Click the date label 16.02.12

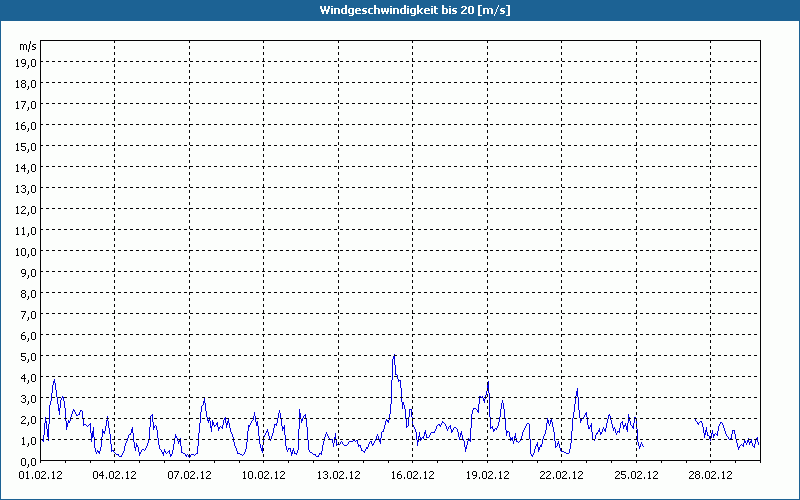tap(413, 476)
